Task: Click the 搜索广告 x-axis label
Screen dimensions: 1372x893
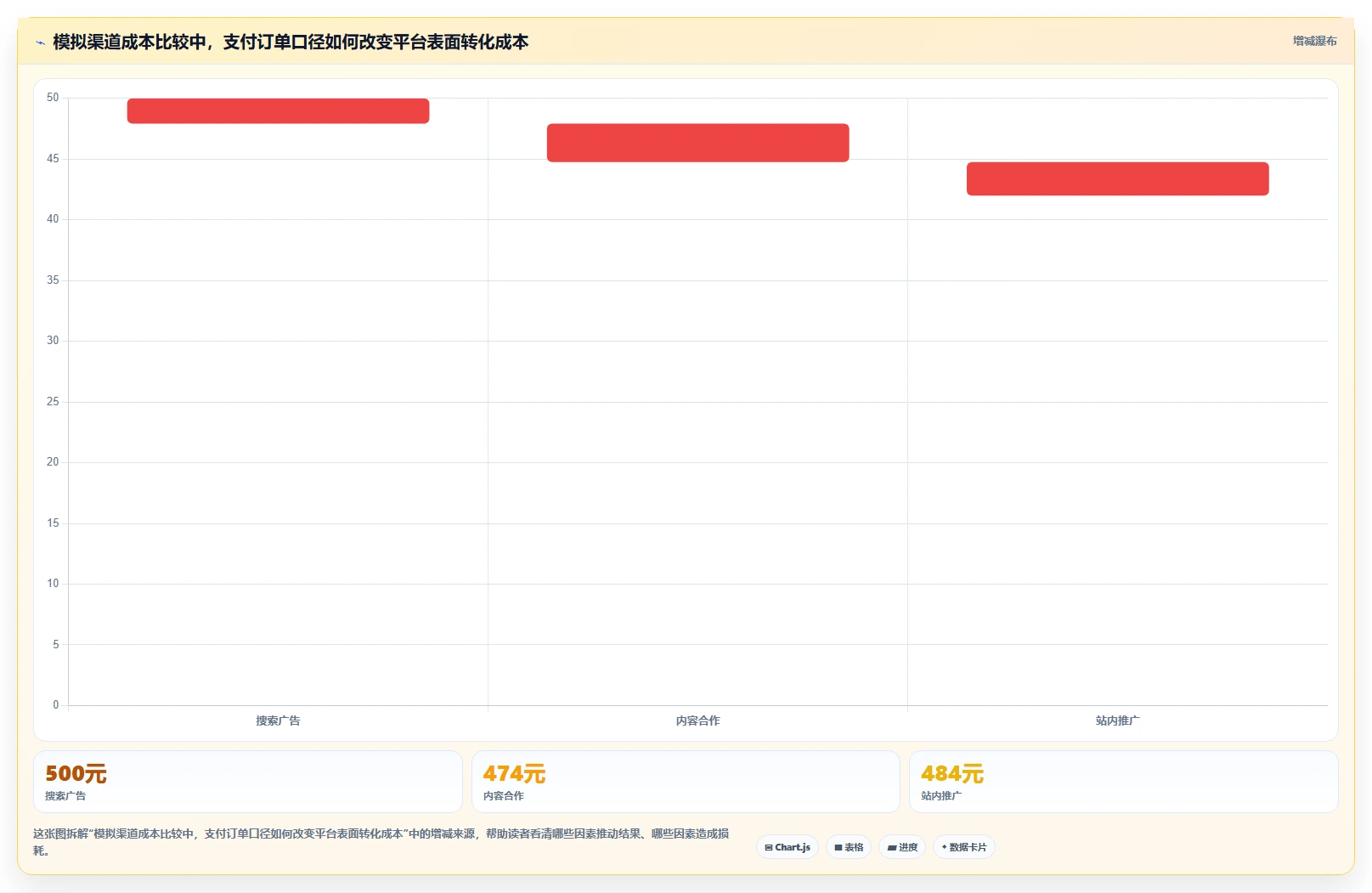Action: 278,721
